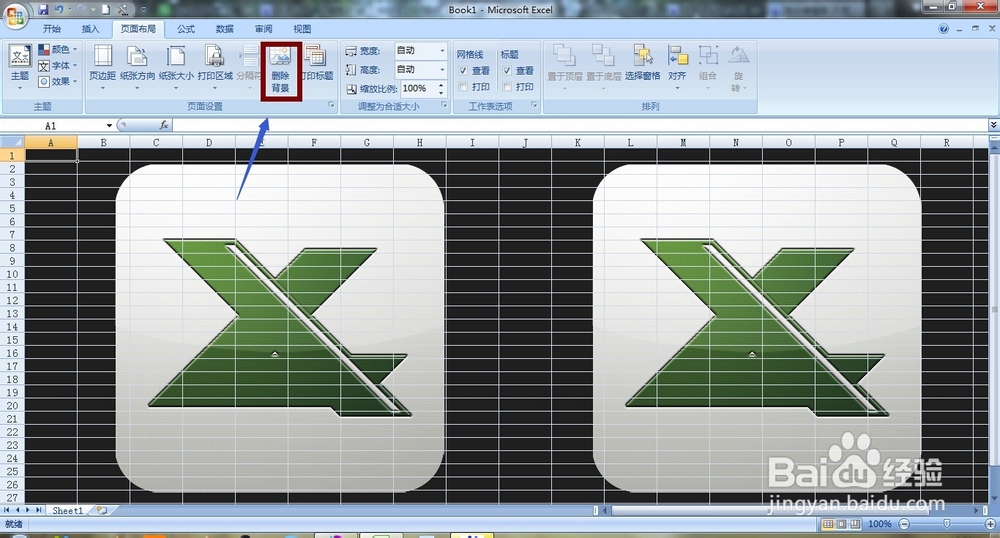The image size is (1000, 538).
Task: Insert a new worksheet tab
Action: point(101,511)
